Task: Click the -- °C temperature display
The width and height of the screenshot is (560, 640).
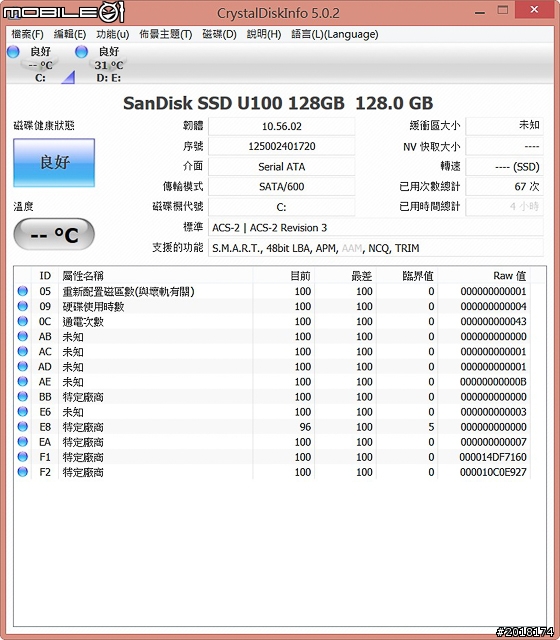Action: tap(54, 235)
